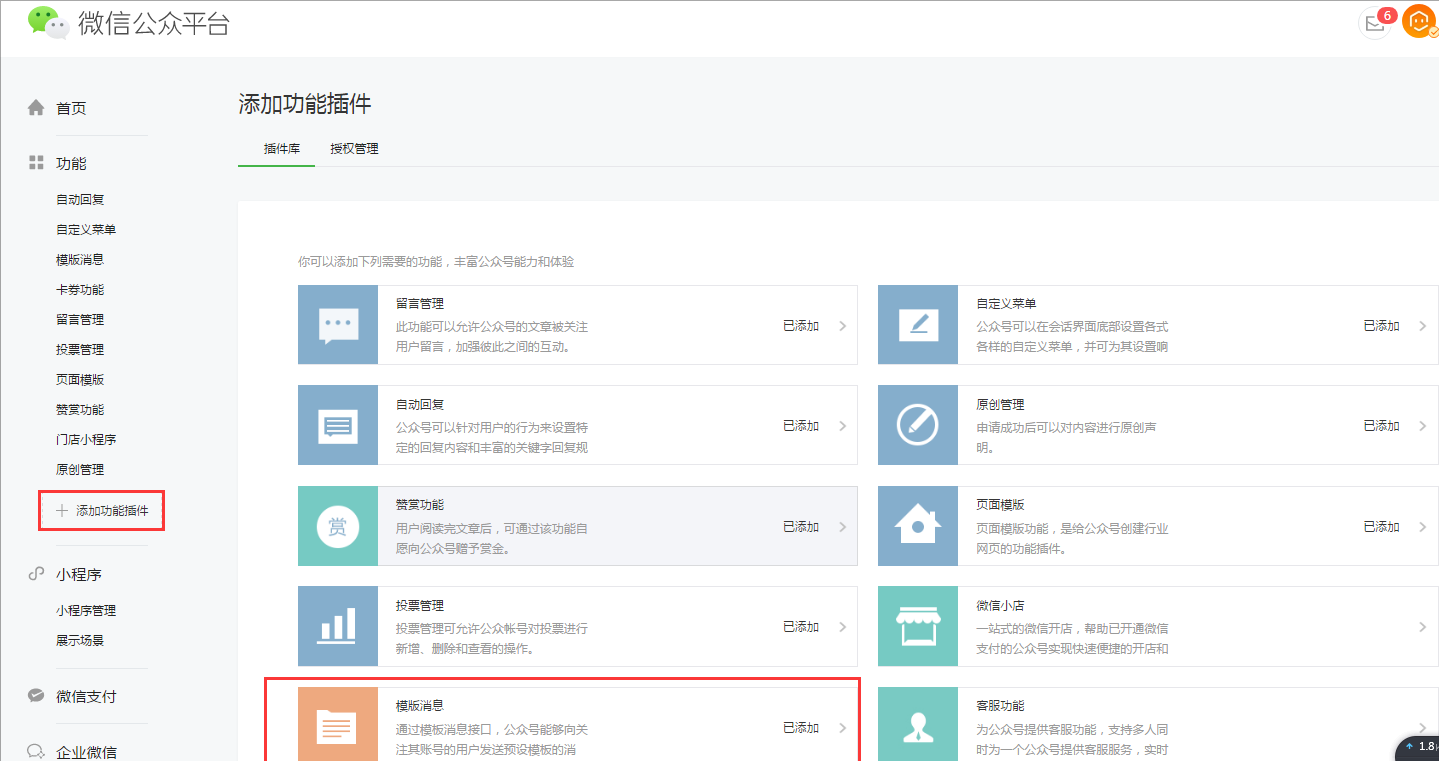Click the 赞赏功能 赏 icon
Viewport: 1439px width, 761px height.
pos(338,527)
